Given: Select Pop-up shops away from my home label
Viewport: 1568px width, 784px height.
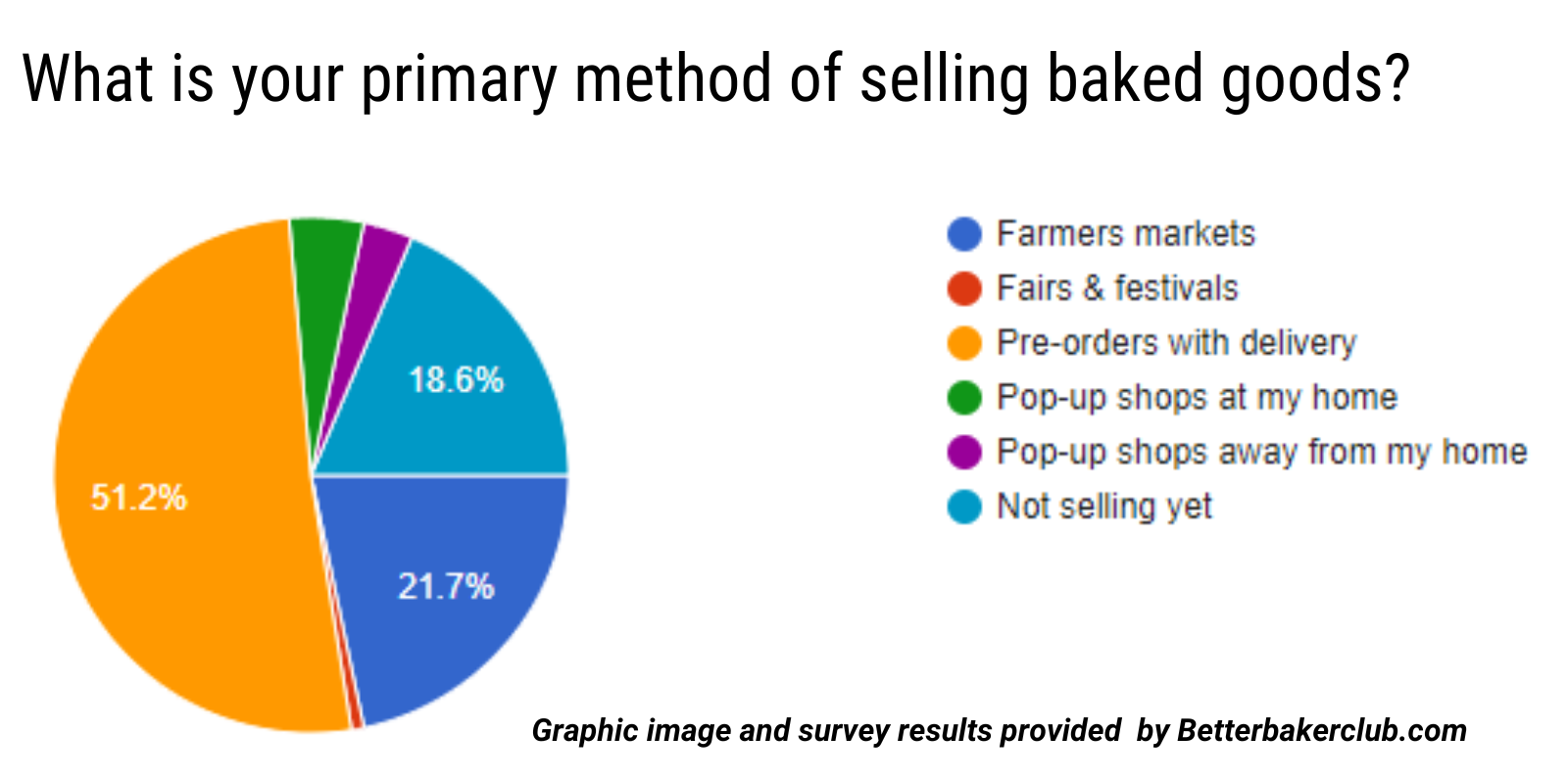Looking at the screenshot, I should (1262, 452).
